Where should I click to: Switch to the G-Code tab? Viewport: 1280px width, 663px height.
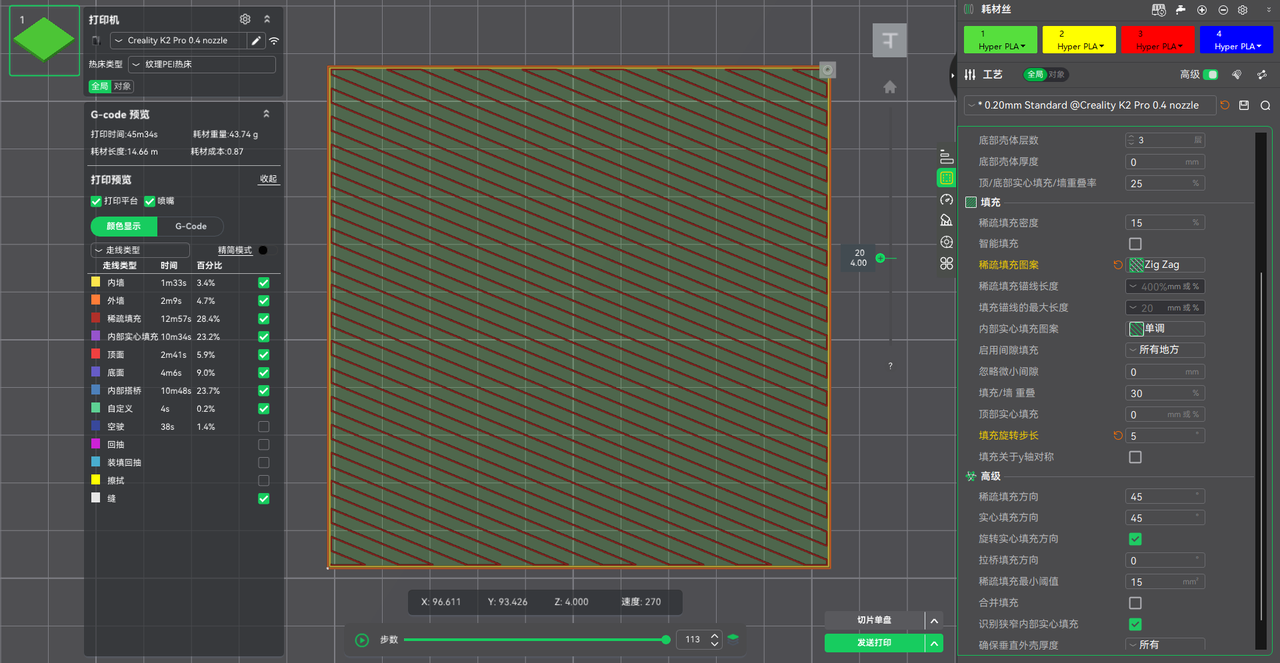[190, 226]
